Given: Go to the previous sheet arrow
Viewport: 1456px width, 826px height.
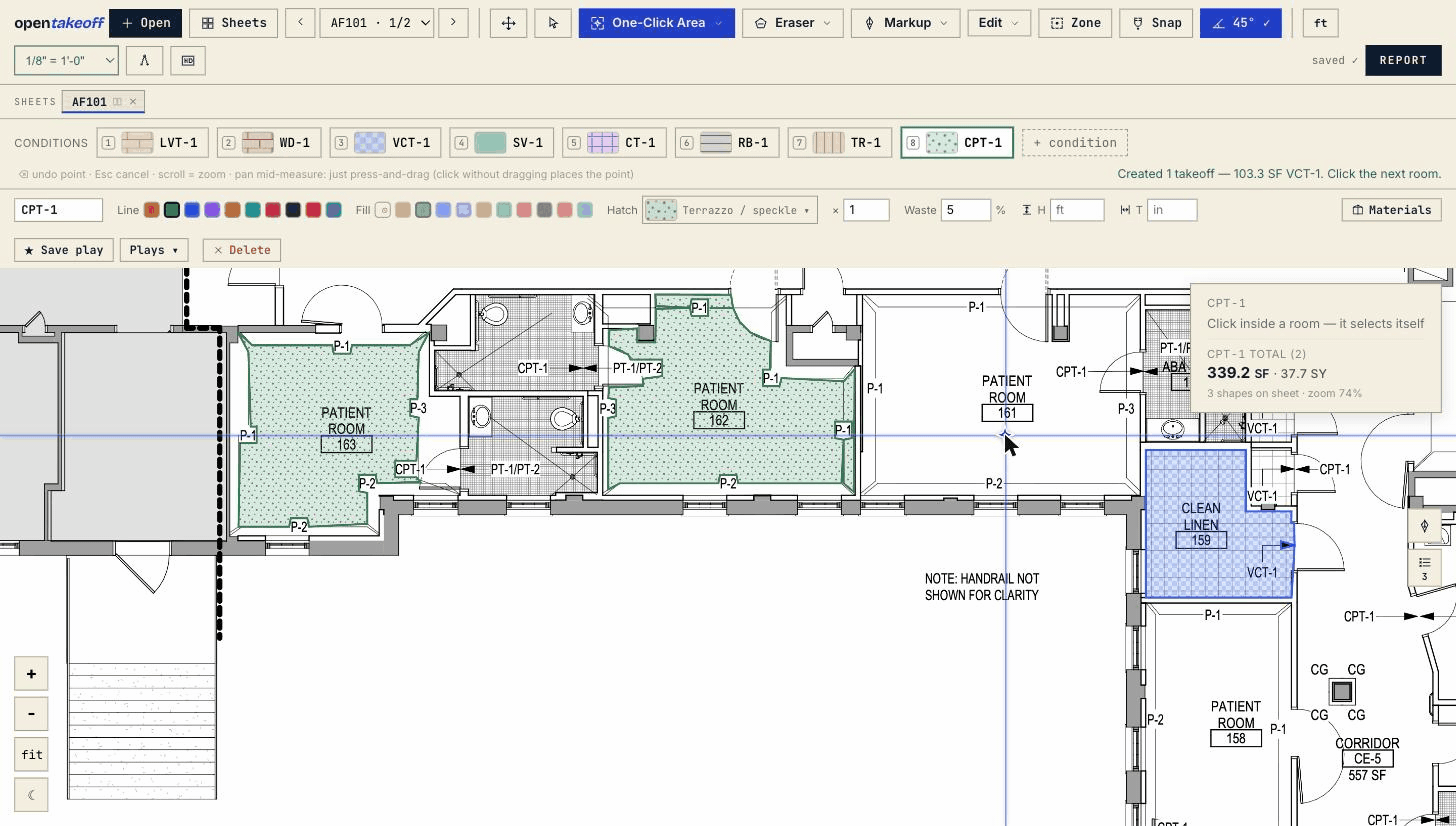Looking at the screenshot, I should click(x=300, y=23).
